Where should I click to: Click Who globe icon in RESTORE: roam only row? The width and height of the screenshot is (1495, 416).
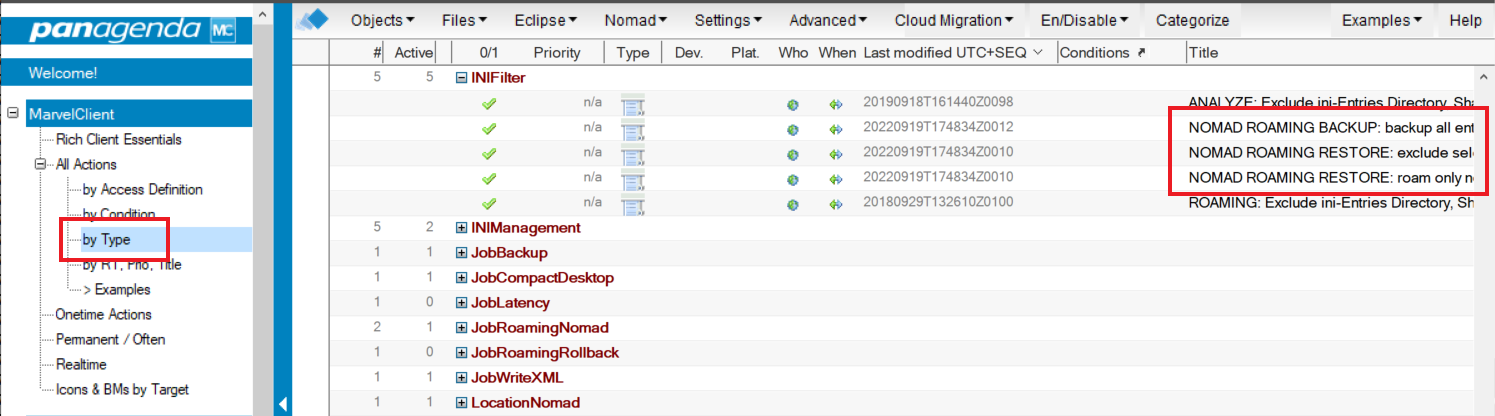tap(792, 178)
